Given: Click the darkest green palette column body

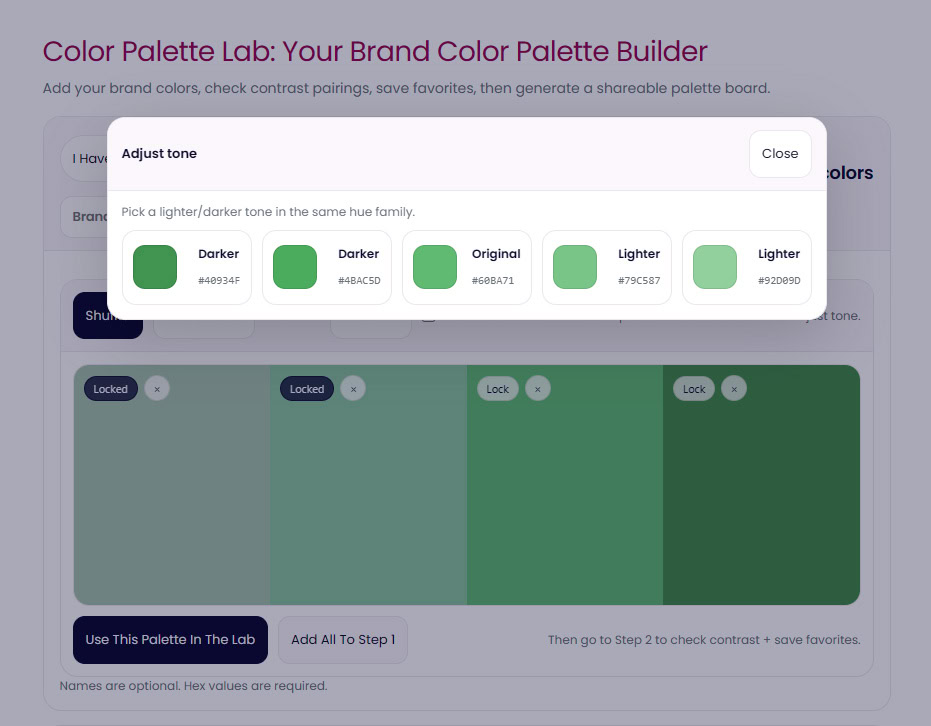Looking at the screenshot, I should click(761, 500).
